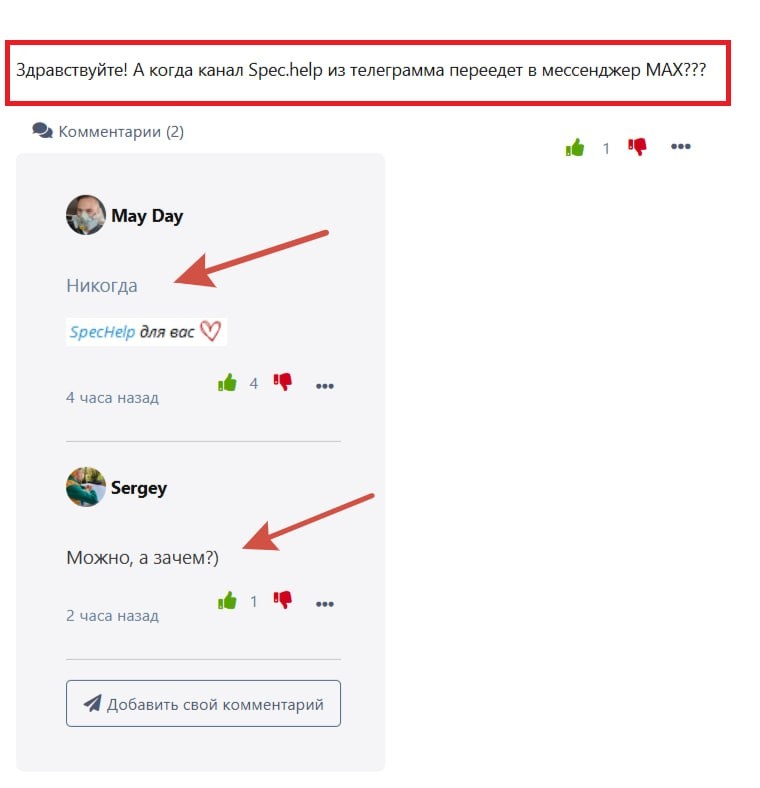Screen dimensions: 760x788
Task: Like the main question with thumbs up
Action: pyautogui.click(x=575, y=147)
